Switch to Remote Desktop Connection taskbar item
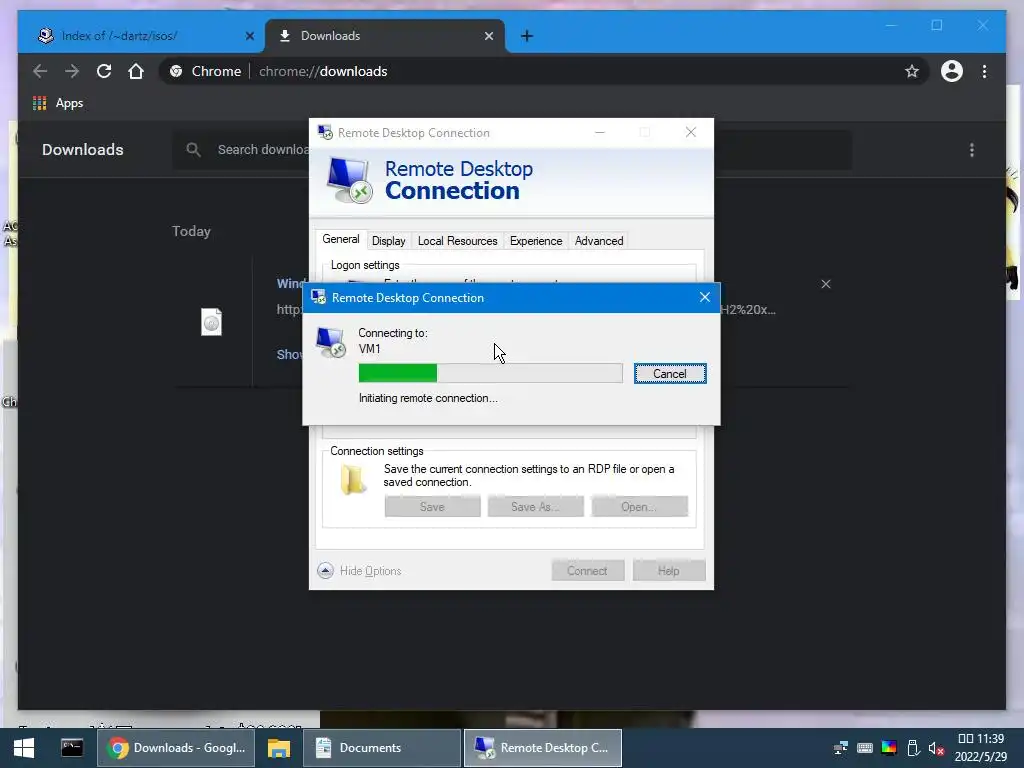The height and width of the screenshot is (768, 1024). pos(543,748)
